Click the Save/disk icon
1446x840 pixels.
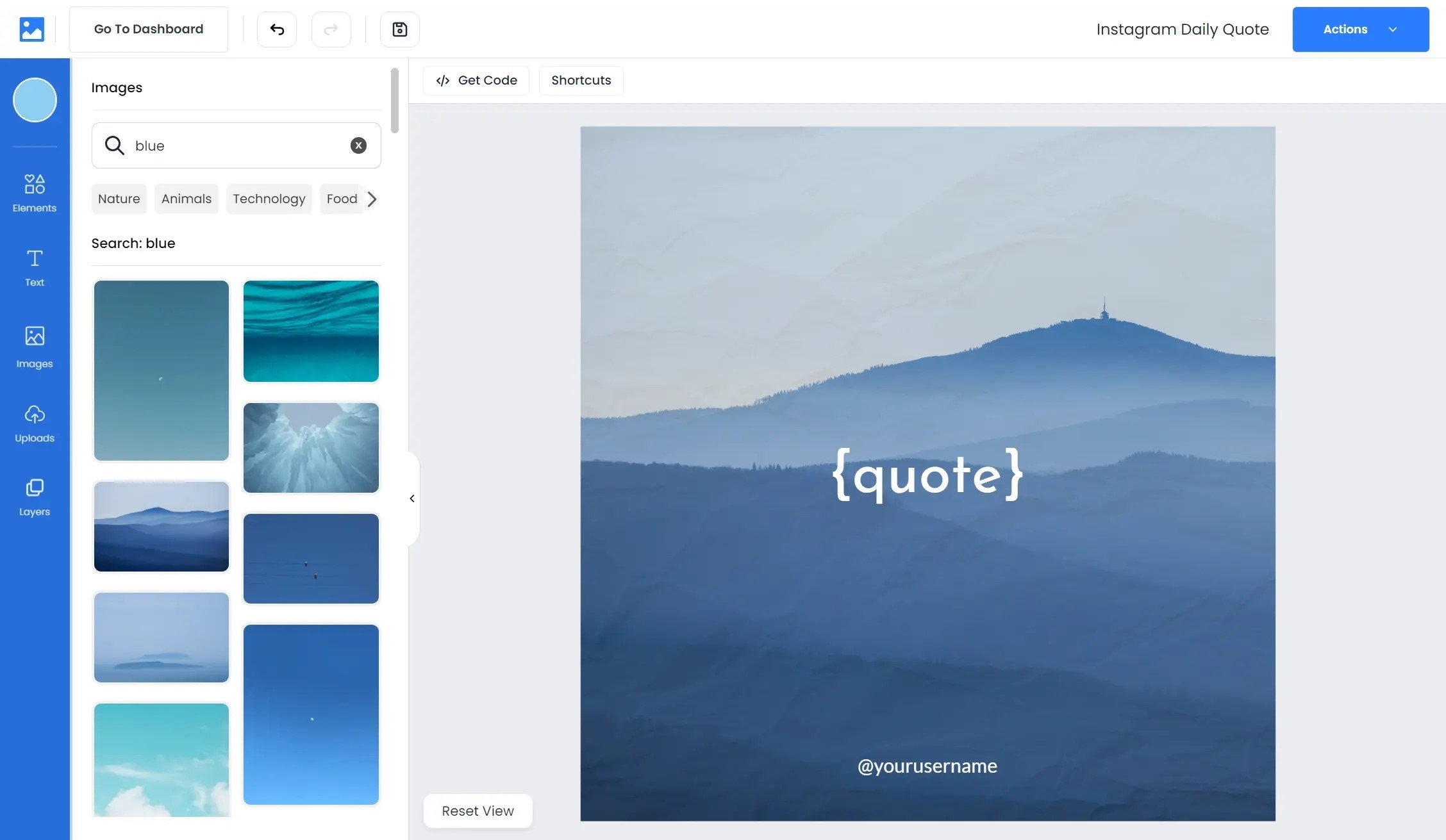pos(399,29)
